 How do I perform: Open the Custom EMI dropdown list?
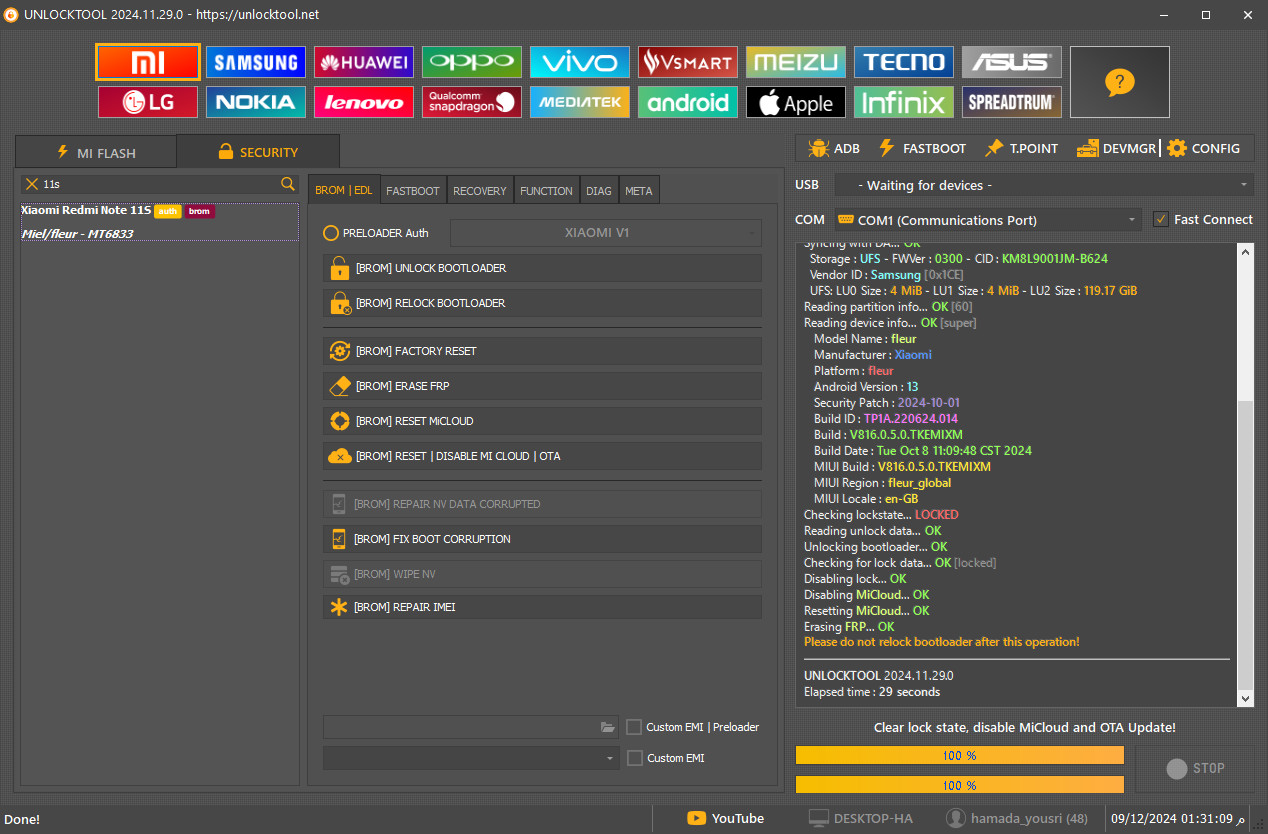(x=471, y=758)
